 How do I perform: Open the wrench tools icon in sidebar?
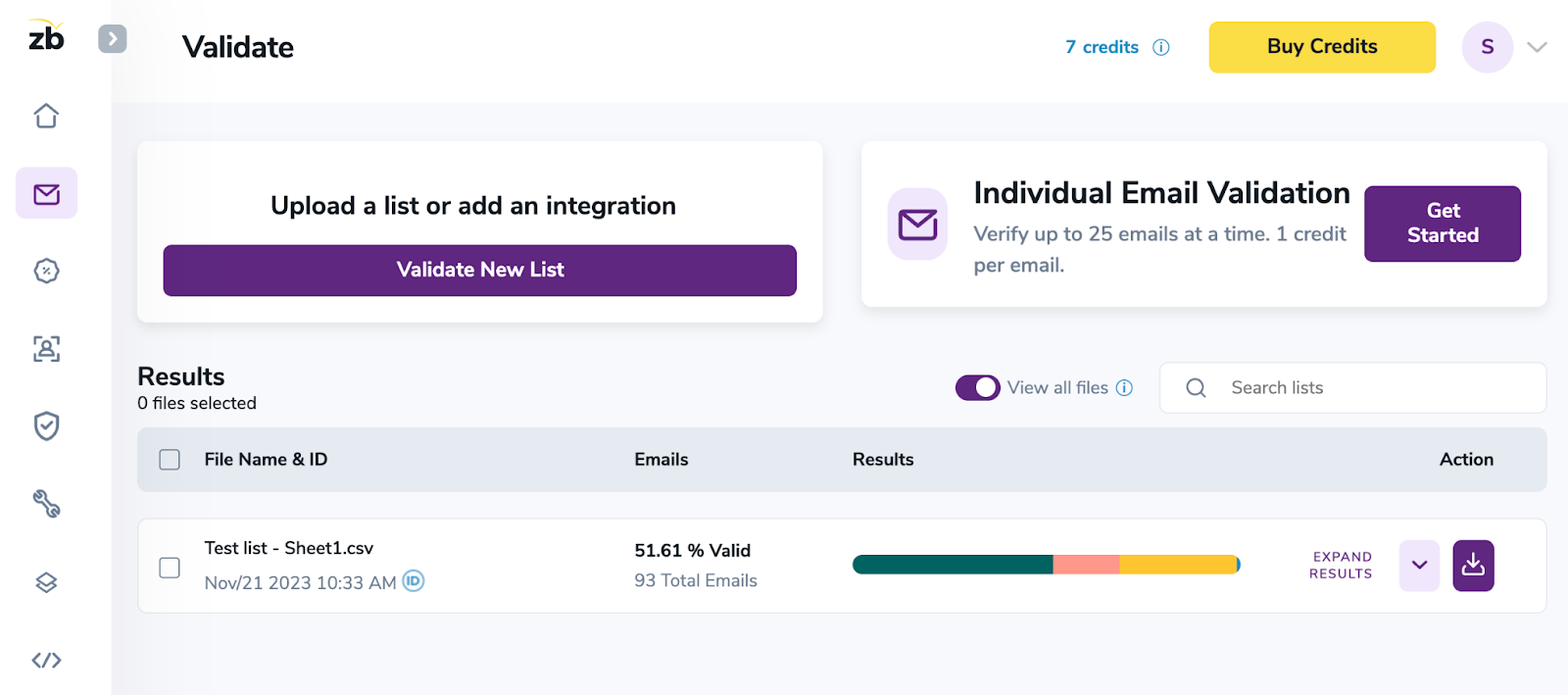pos(46,504)
